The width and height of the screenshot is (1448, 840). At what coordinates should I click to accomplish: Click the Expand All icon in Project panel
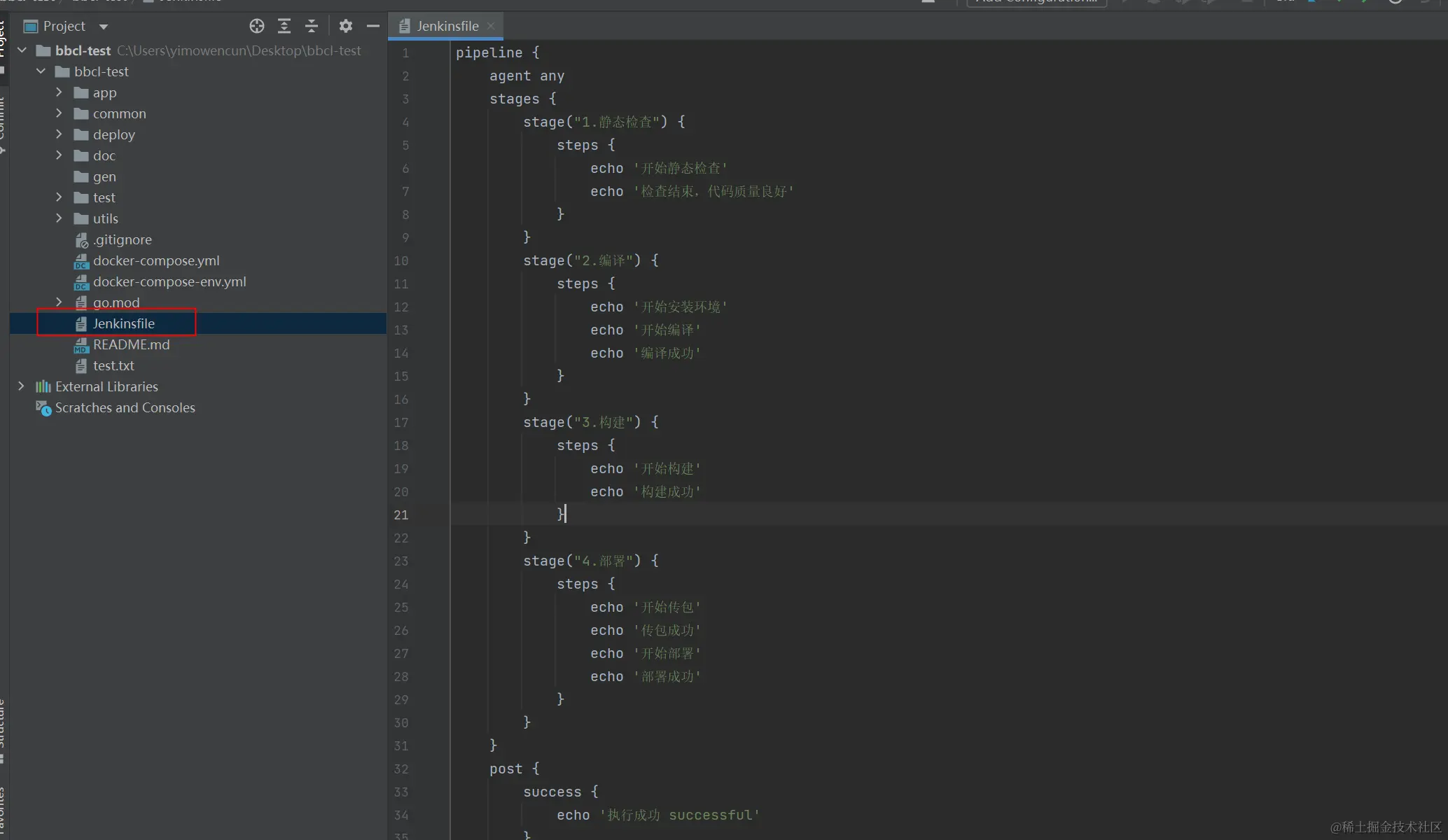point(284,26)
